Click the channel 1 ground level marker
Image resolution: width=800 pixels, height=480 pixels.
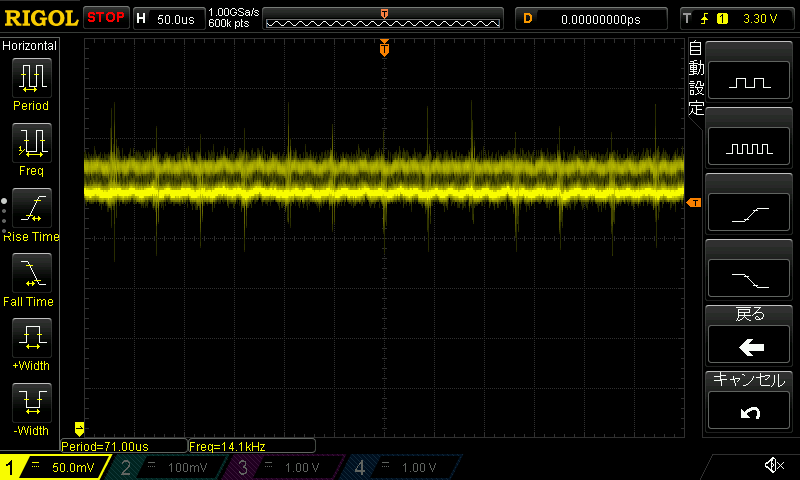tap(79, 428)
